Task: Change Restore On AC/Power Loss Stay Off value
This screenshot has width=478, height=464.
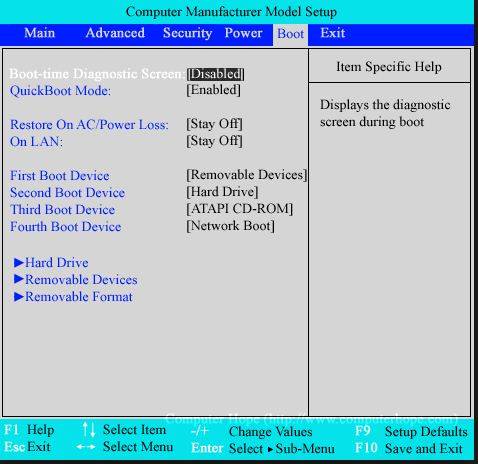Action: click(214, 124)
